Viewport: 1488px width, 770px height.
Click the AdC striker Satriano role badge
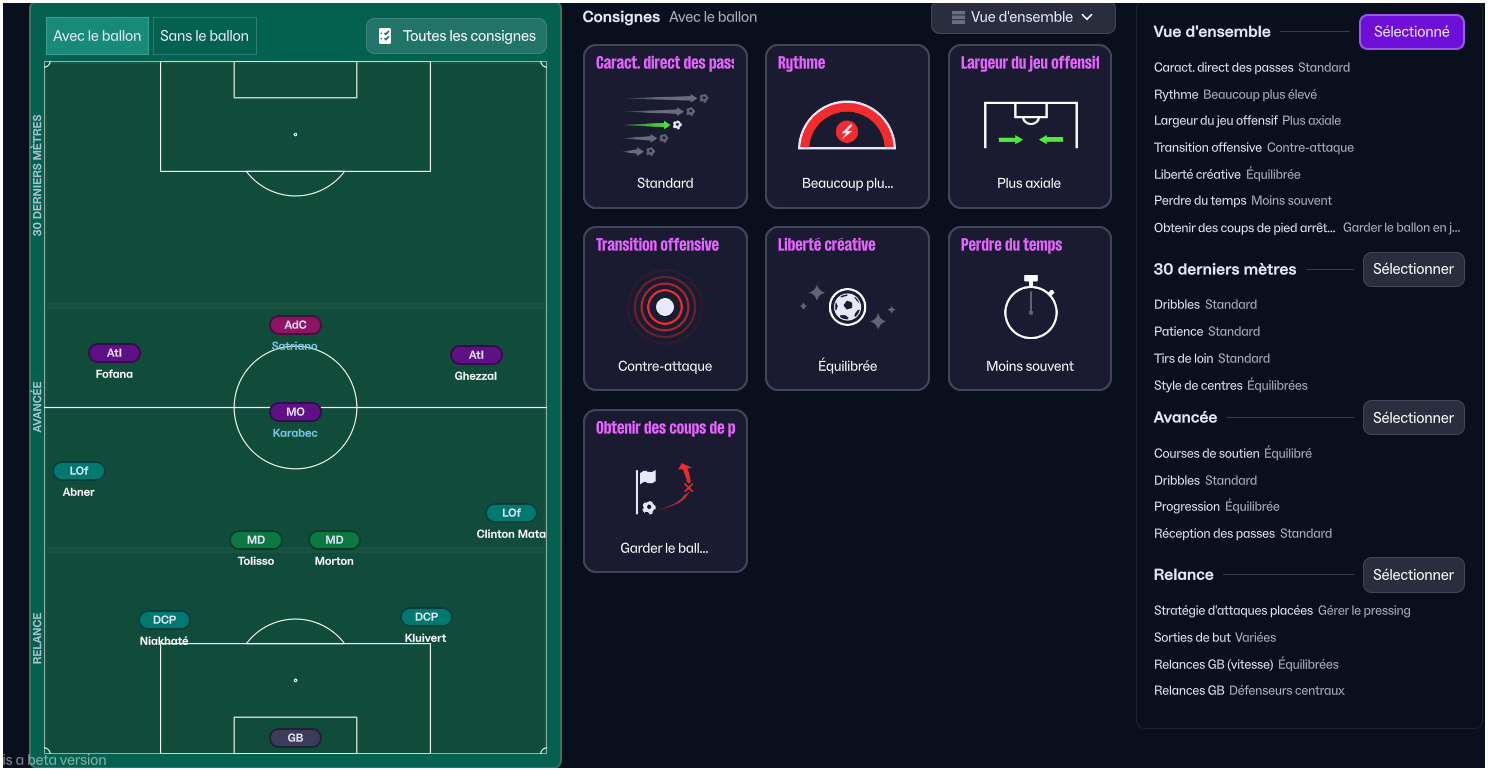point(295,325)
